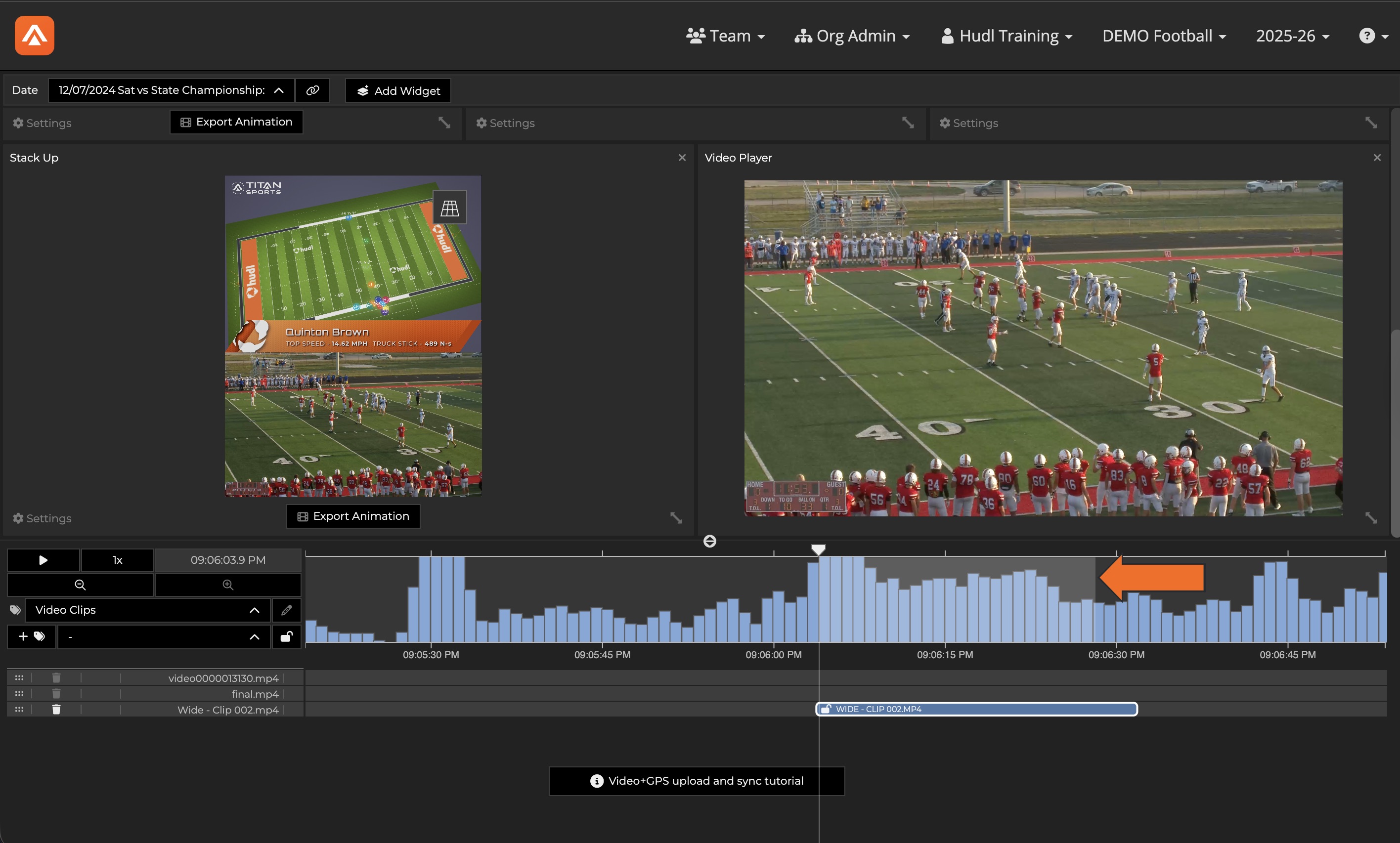Grab the drag handle of Wide - Clip 002.mp4
Image resolution: width=1400 pixels, height=843 pixels.
(19, 709)
